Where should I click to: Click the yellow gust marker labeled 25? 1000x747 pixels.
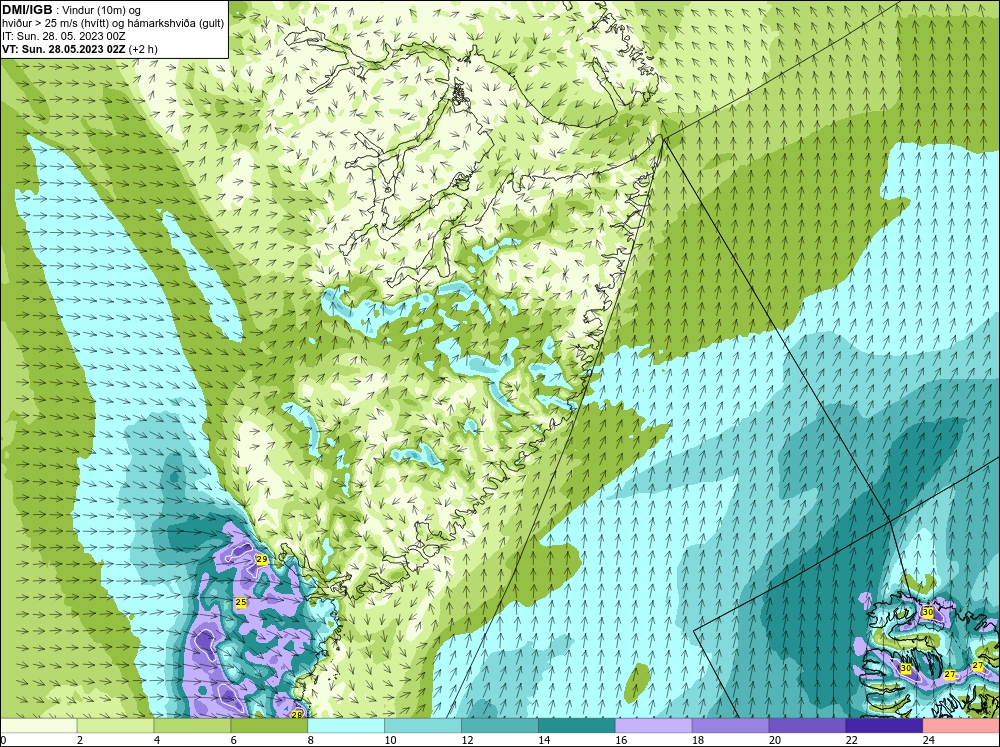pyautogui.click(x=240, y=602)
